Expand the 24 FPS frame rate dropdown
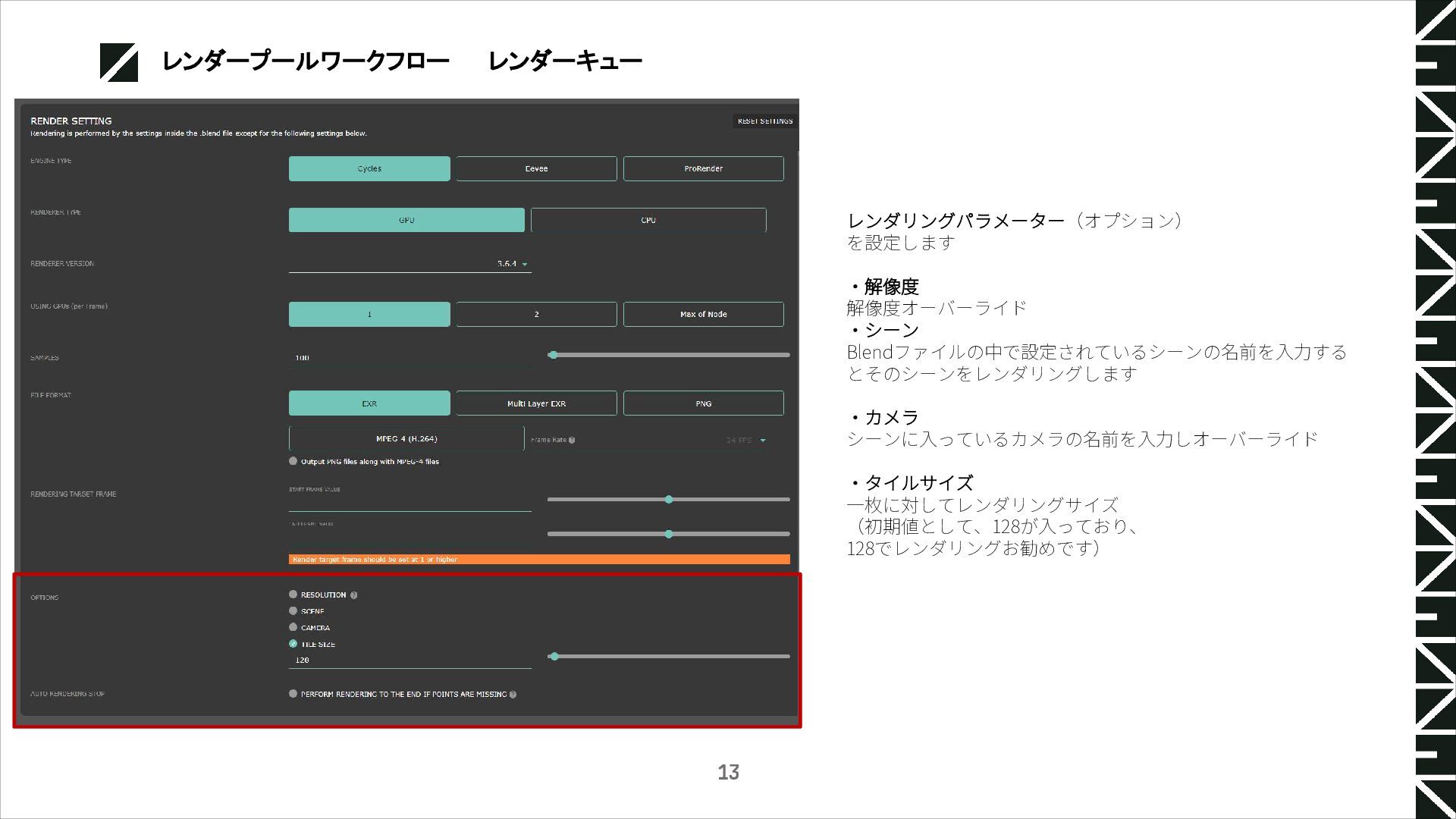The image size is (1456, 819). click(x=763, y=441)
